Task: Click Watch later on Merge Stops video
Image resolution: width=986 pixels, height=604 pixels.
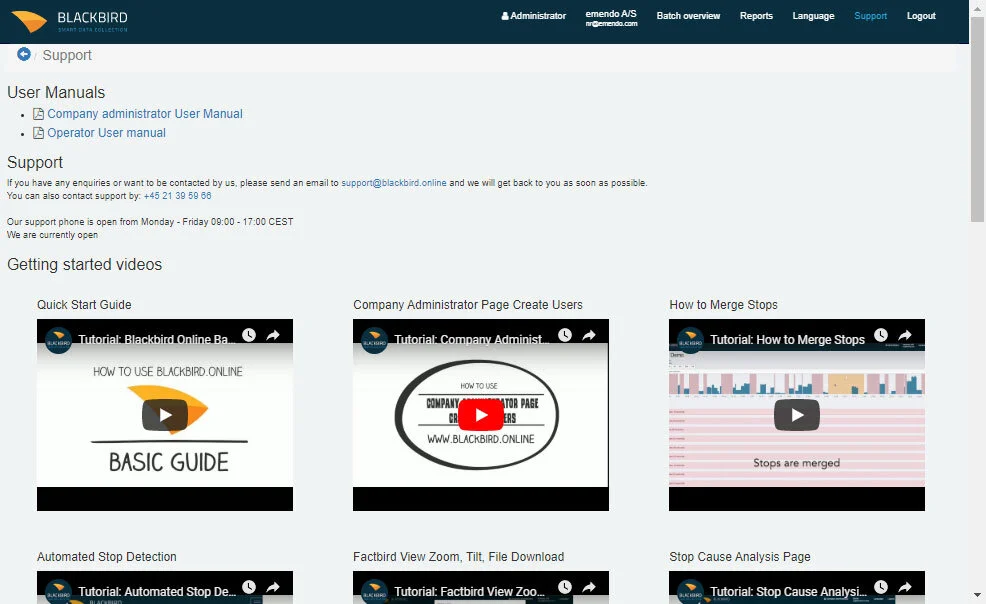Action: click(x=881, y=335)
